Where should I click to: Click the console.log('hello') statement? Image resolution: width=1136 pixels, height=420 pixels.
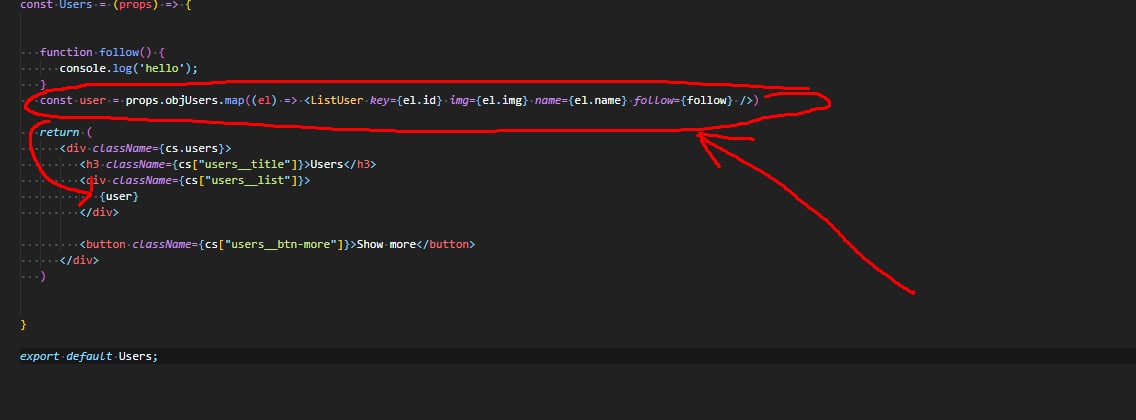[x=129, y=68]
